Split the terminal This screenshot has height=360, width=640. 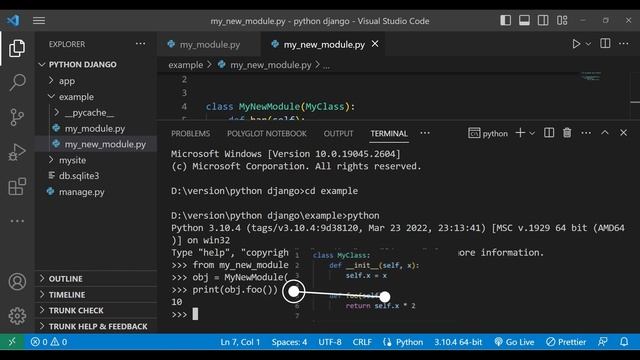click(x=549, y=133)
